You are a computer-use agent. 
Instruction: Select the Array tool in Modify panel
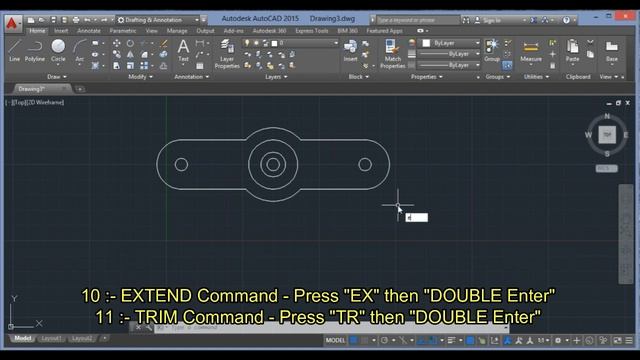144,65
